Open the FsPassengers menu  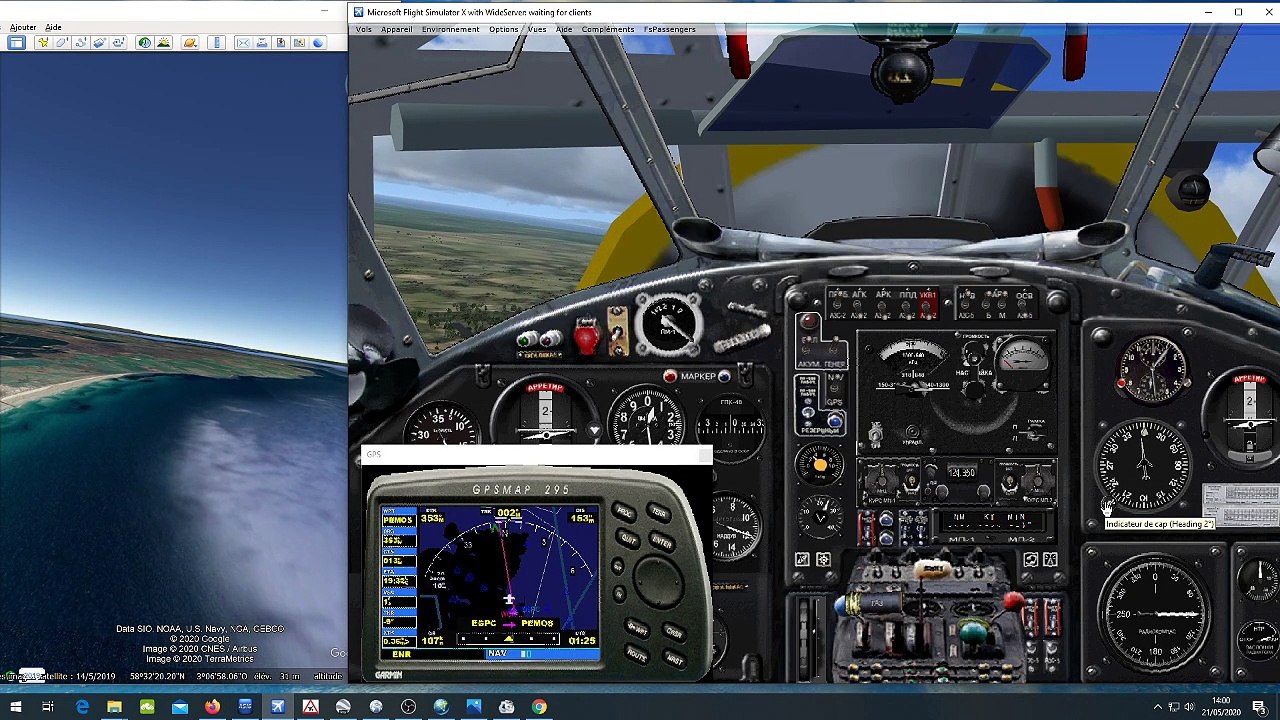point(670,29)
